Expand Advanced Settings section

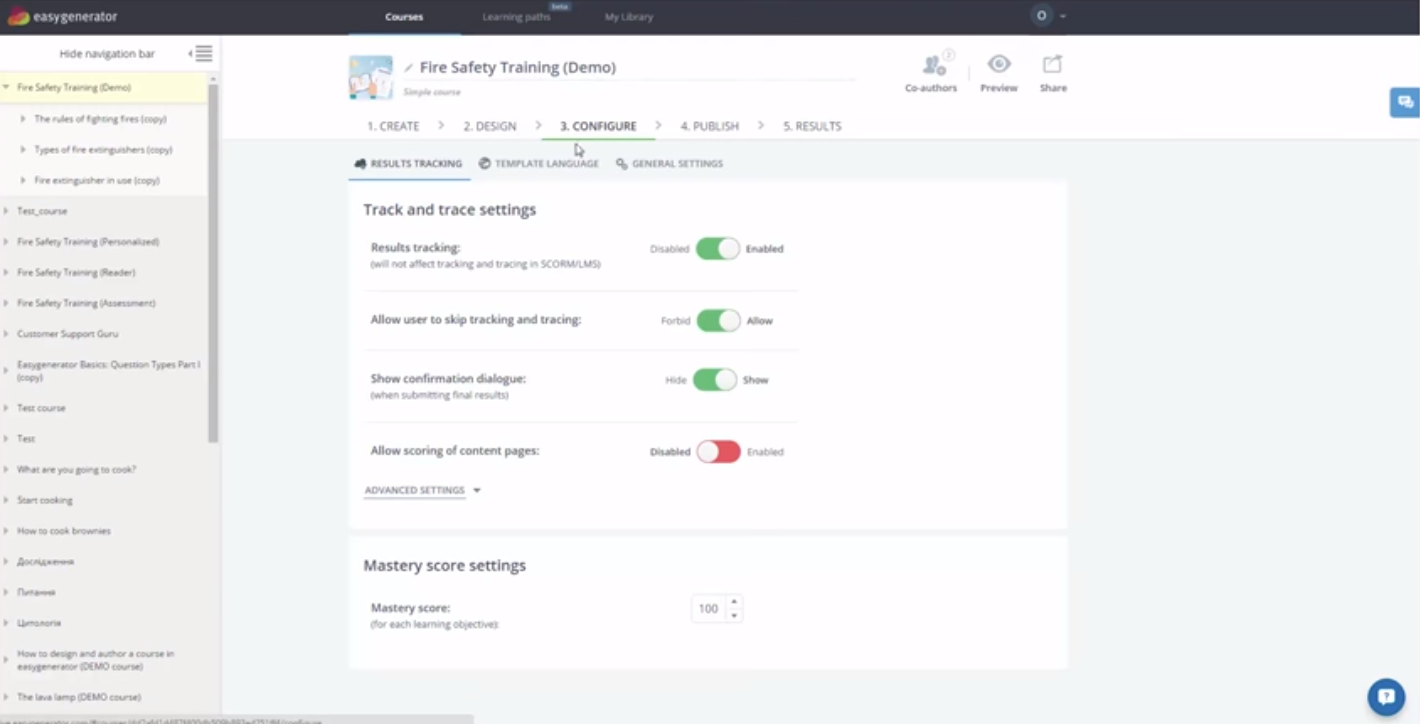point(422,491)
